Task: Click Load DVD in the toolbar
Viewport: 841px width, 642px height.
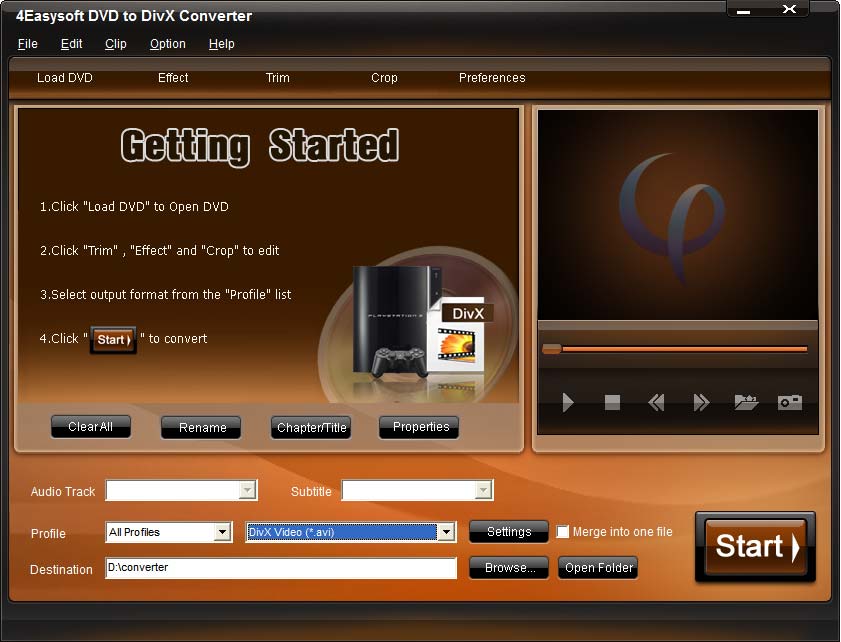Action: point(65,78)
